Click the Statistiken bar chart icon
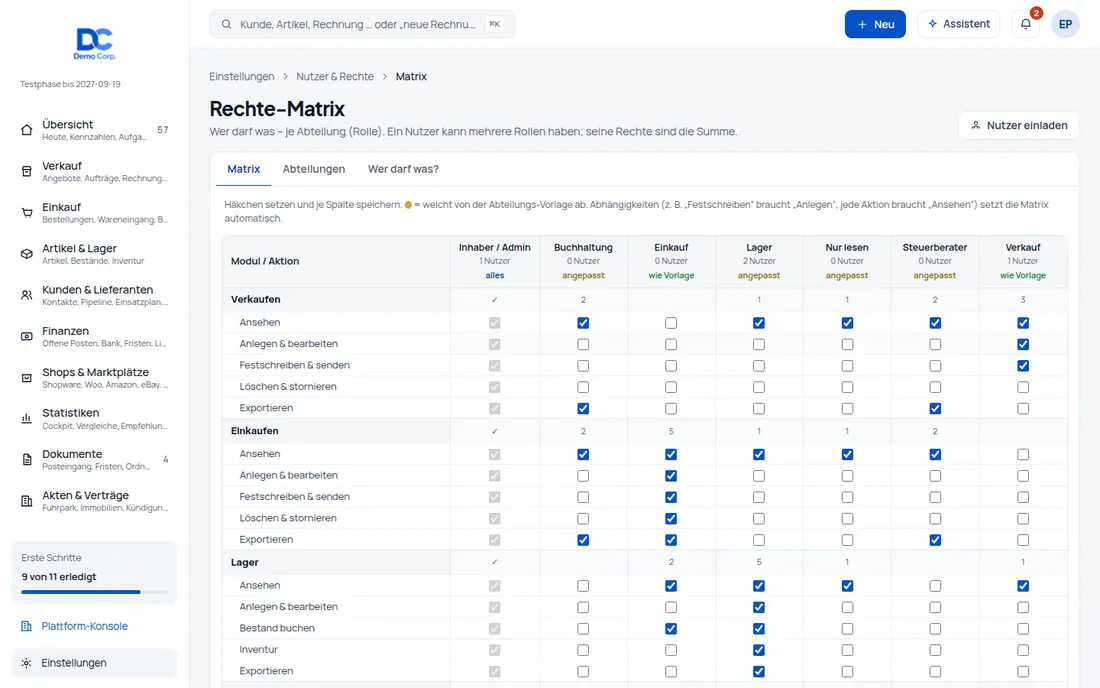 coord(27,419)
